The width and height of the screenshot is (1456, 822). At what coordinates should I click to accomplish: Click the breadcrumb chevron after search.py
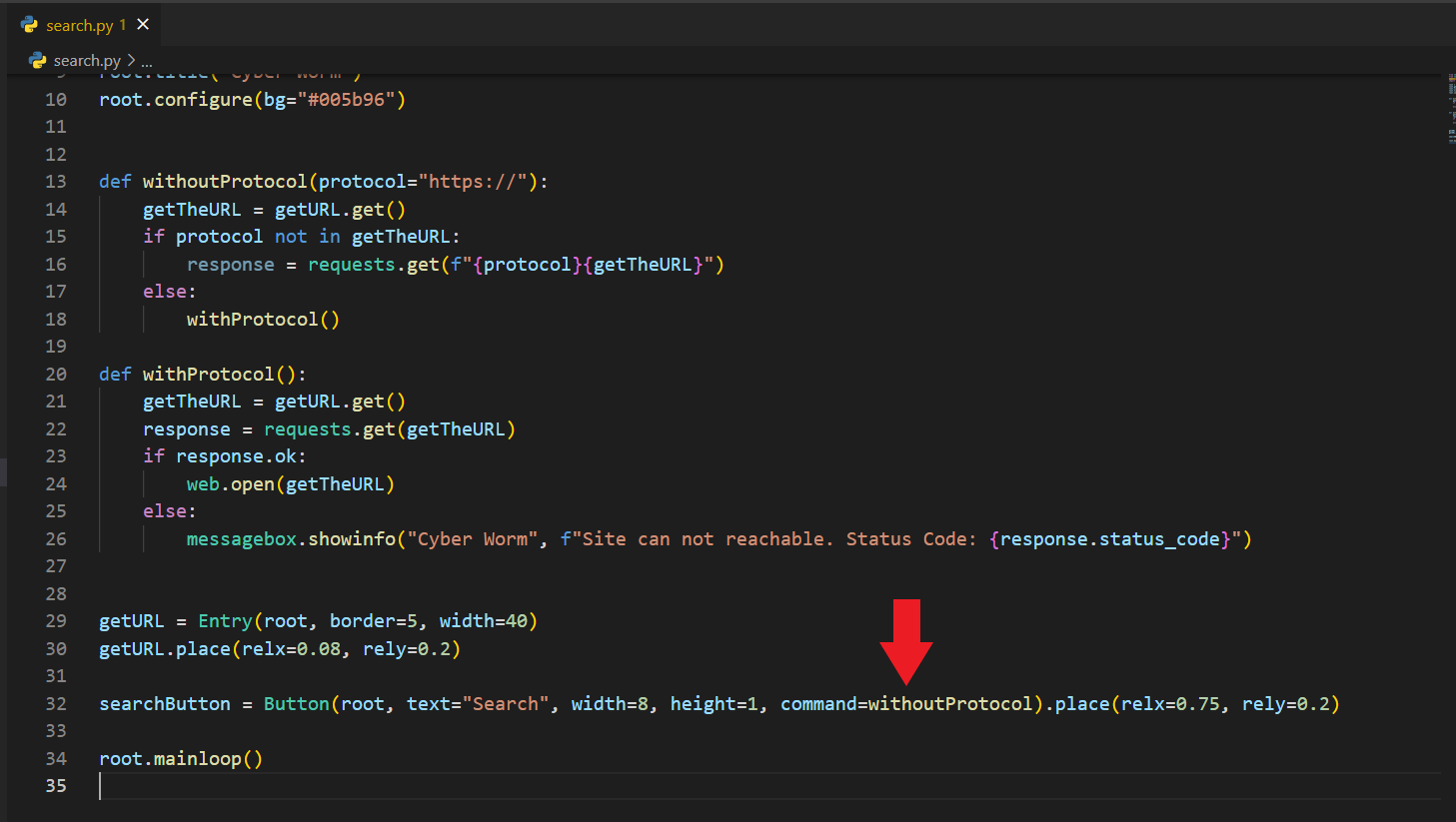pos(131,61)
